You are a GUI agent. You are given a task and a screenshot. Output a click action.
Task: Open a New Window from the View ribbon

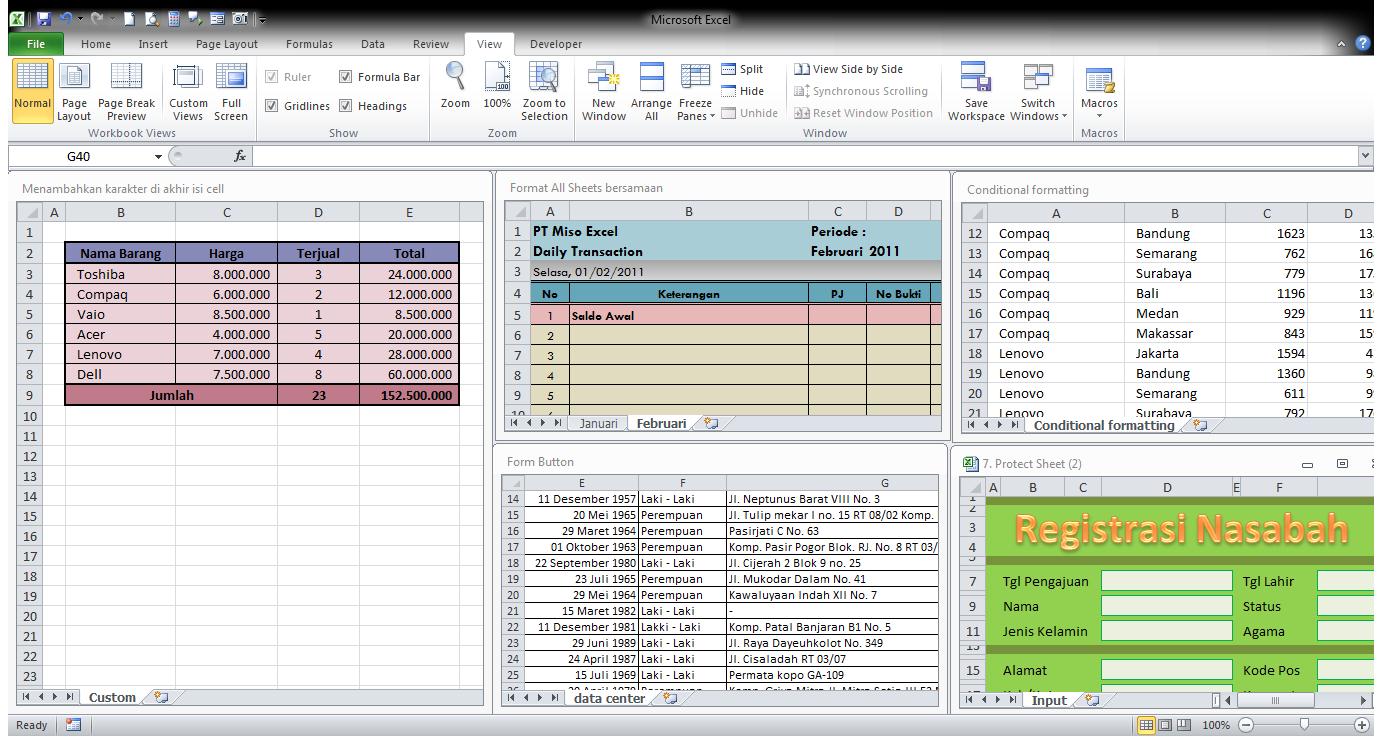coord(604,90)
